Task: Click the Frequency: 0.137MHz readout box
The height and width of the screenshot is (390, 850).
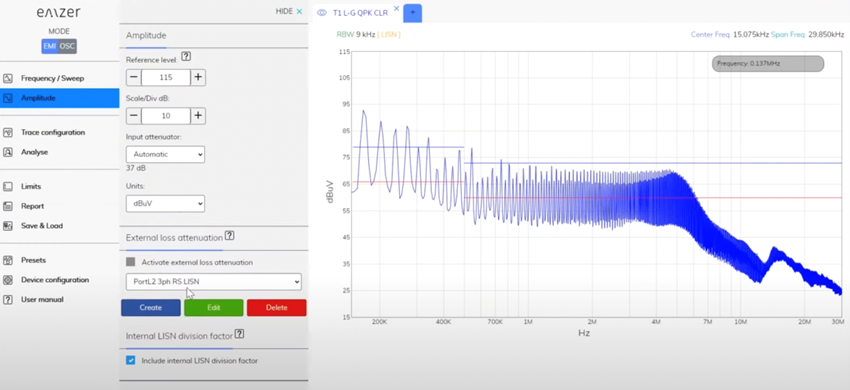Action: (x=768, y=63)
